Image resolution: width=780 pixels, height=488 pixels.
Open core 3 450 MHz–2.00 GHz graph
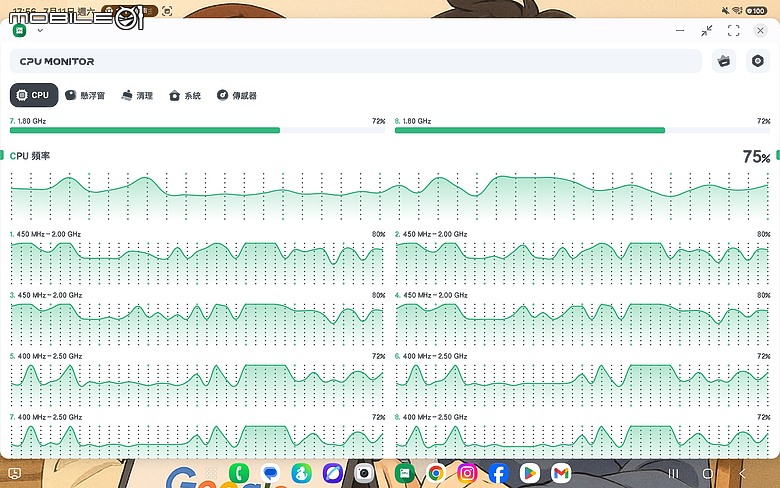point(197,323)
